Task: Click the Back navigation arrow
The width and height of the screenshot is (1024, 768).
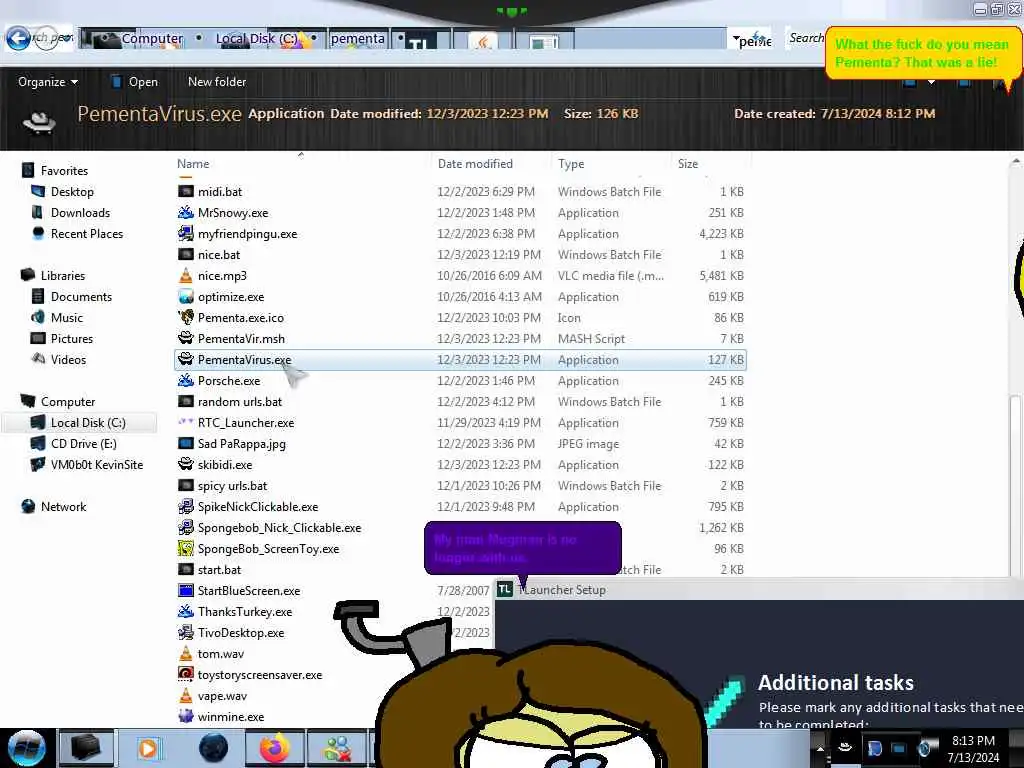Action: point(18,39)
